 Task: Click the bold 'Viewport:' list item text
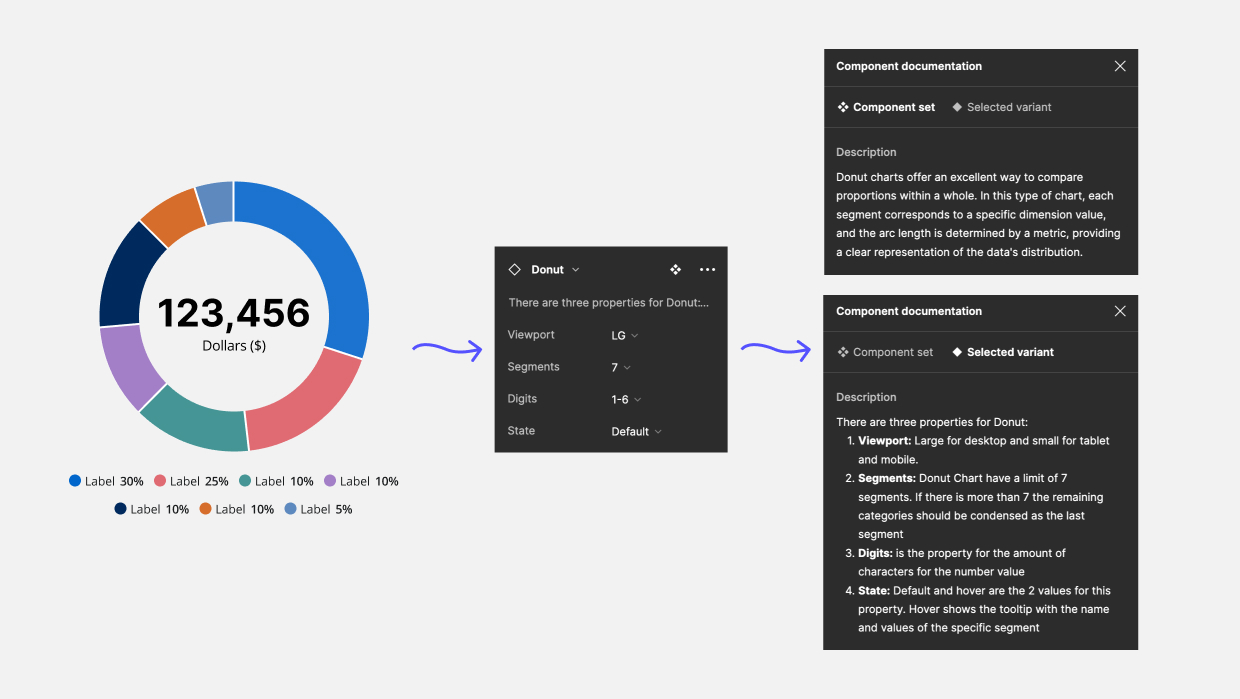[885, 441]
